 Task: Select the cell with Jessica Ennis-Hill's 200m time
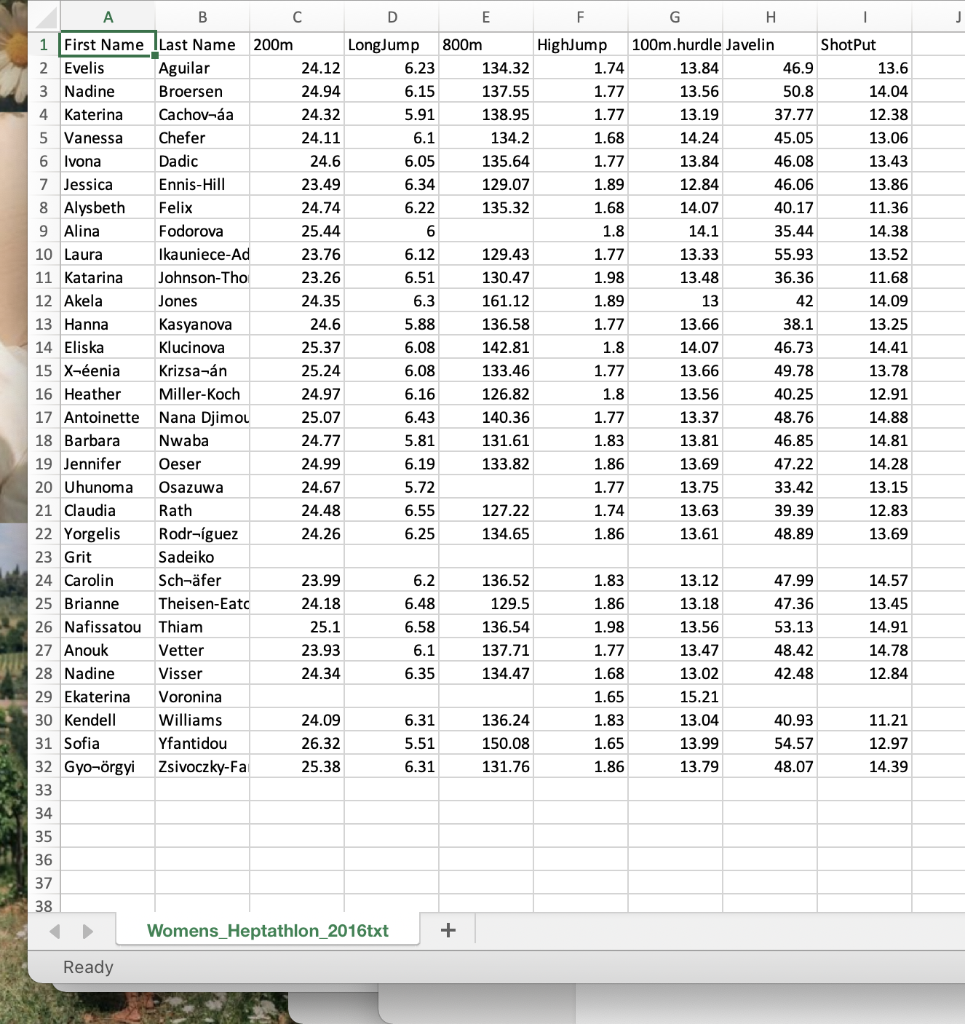click(x=297, y=184)
